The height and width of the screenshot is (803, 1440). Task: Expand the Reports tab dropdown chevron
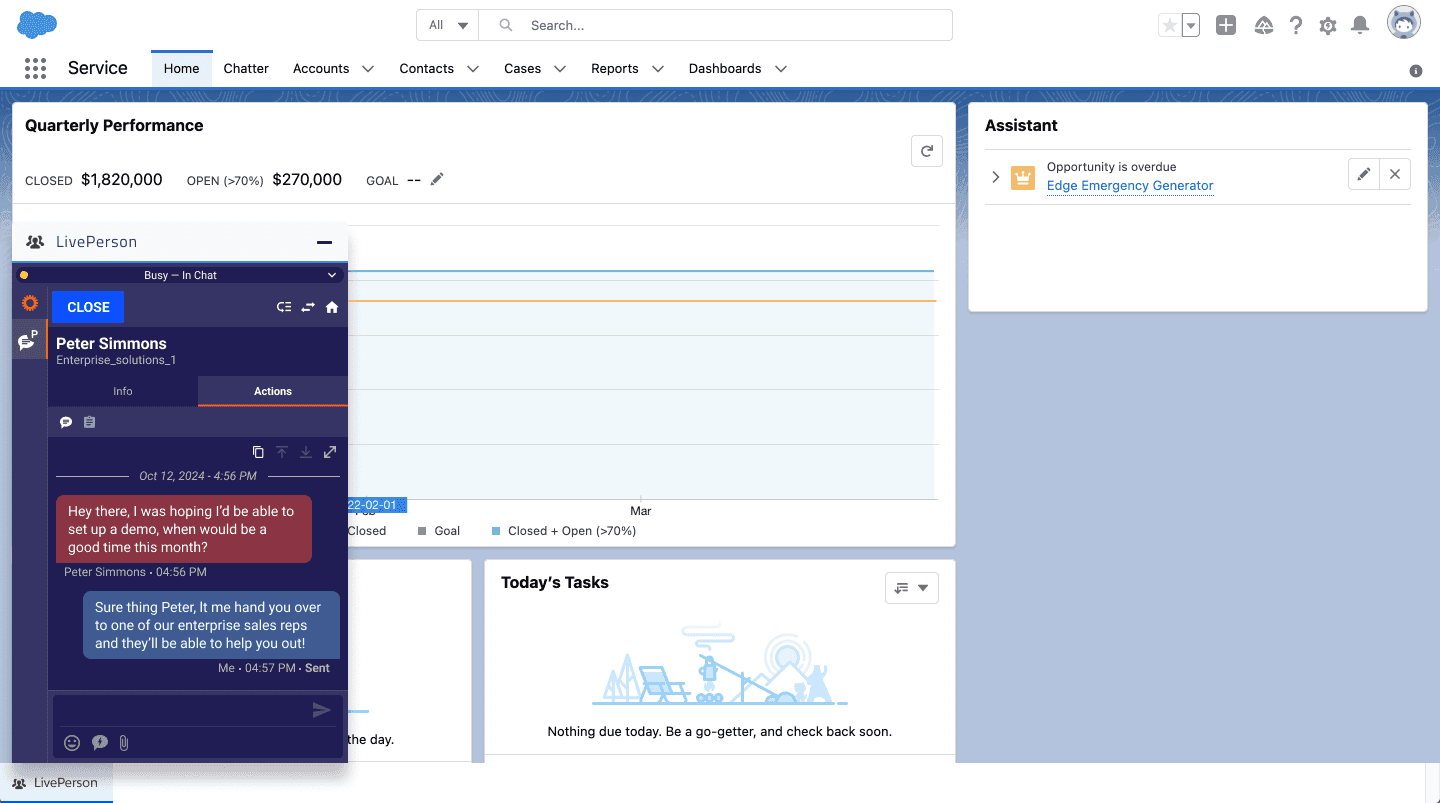[658, 69]
